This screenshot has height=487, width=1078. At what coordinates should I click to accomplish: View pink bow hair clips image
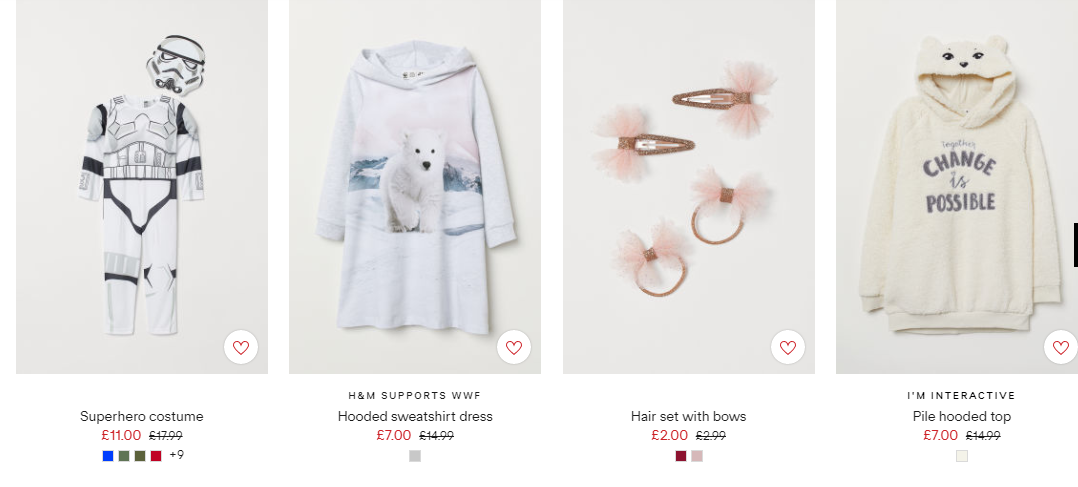point(689,186)
